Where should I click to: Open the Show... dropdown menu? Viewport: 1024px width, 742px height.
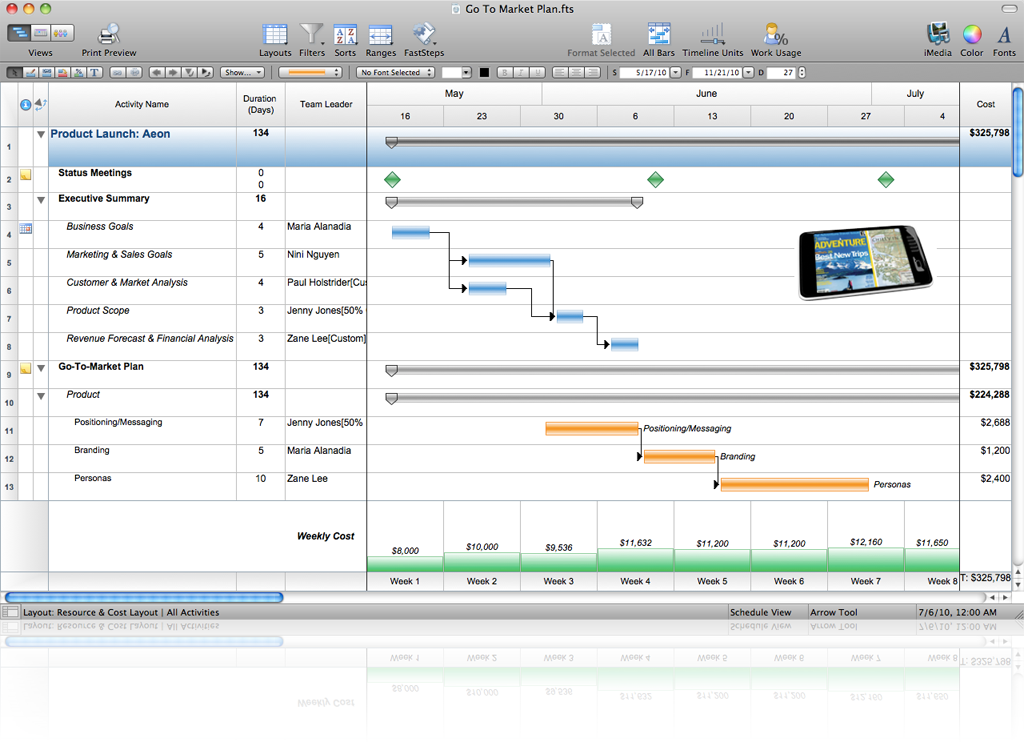(x=242, y=72)
